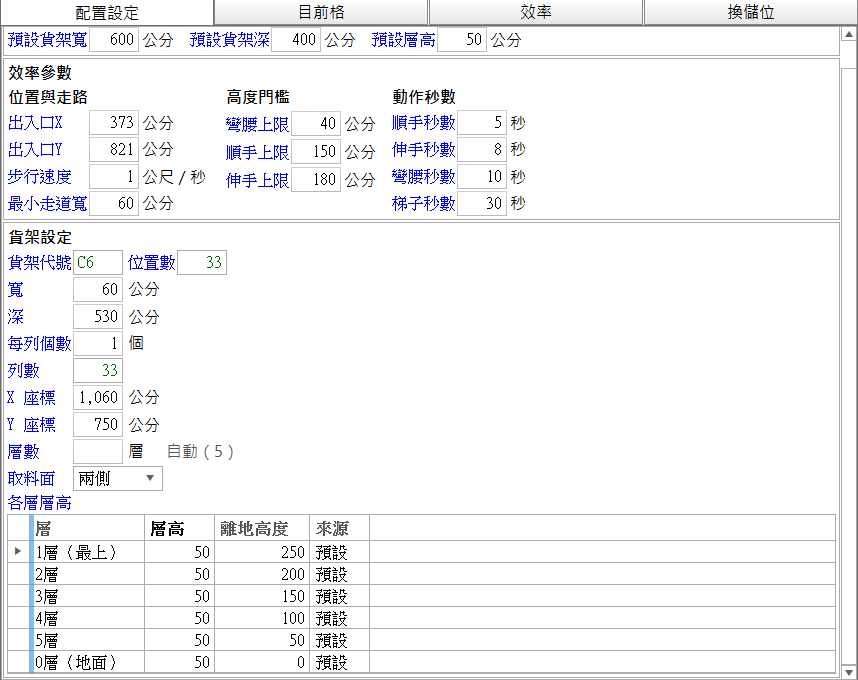Select the 3層 row
Image resolution: width=858 pixels, height=680 pixels.
point(421,596)
